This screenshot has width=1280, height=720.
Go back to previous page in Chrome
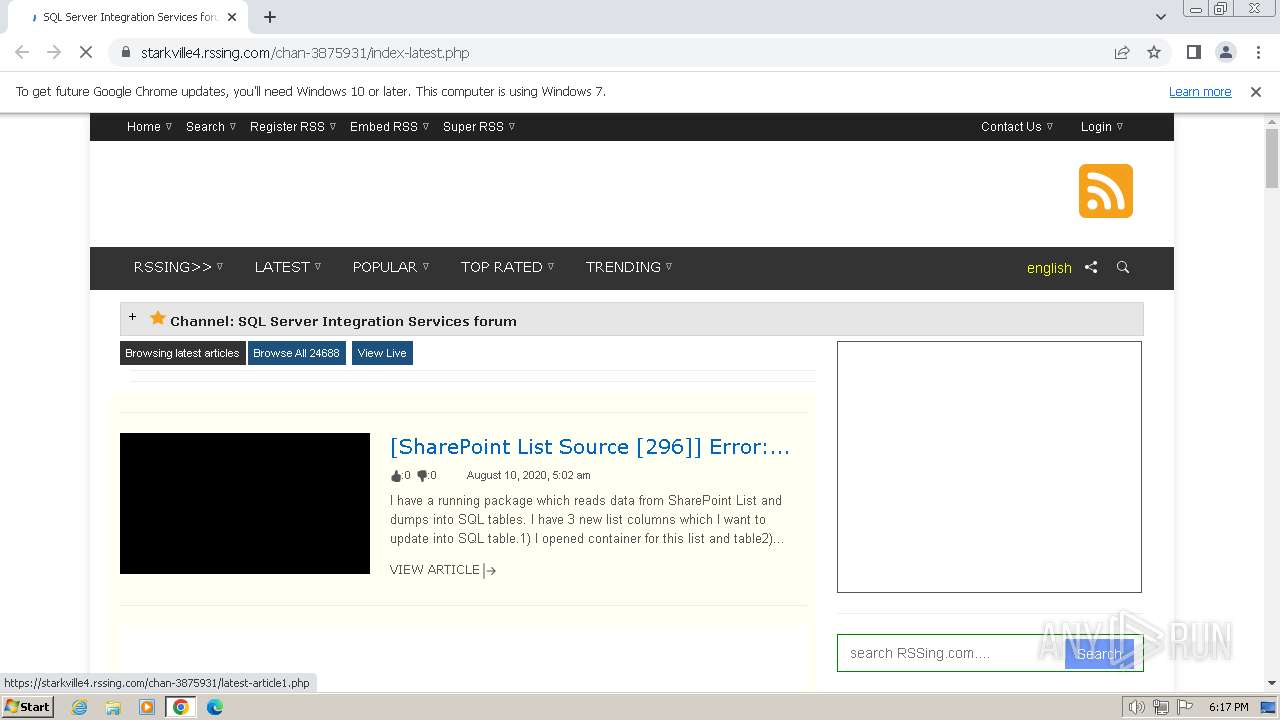pos(22,52)
